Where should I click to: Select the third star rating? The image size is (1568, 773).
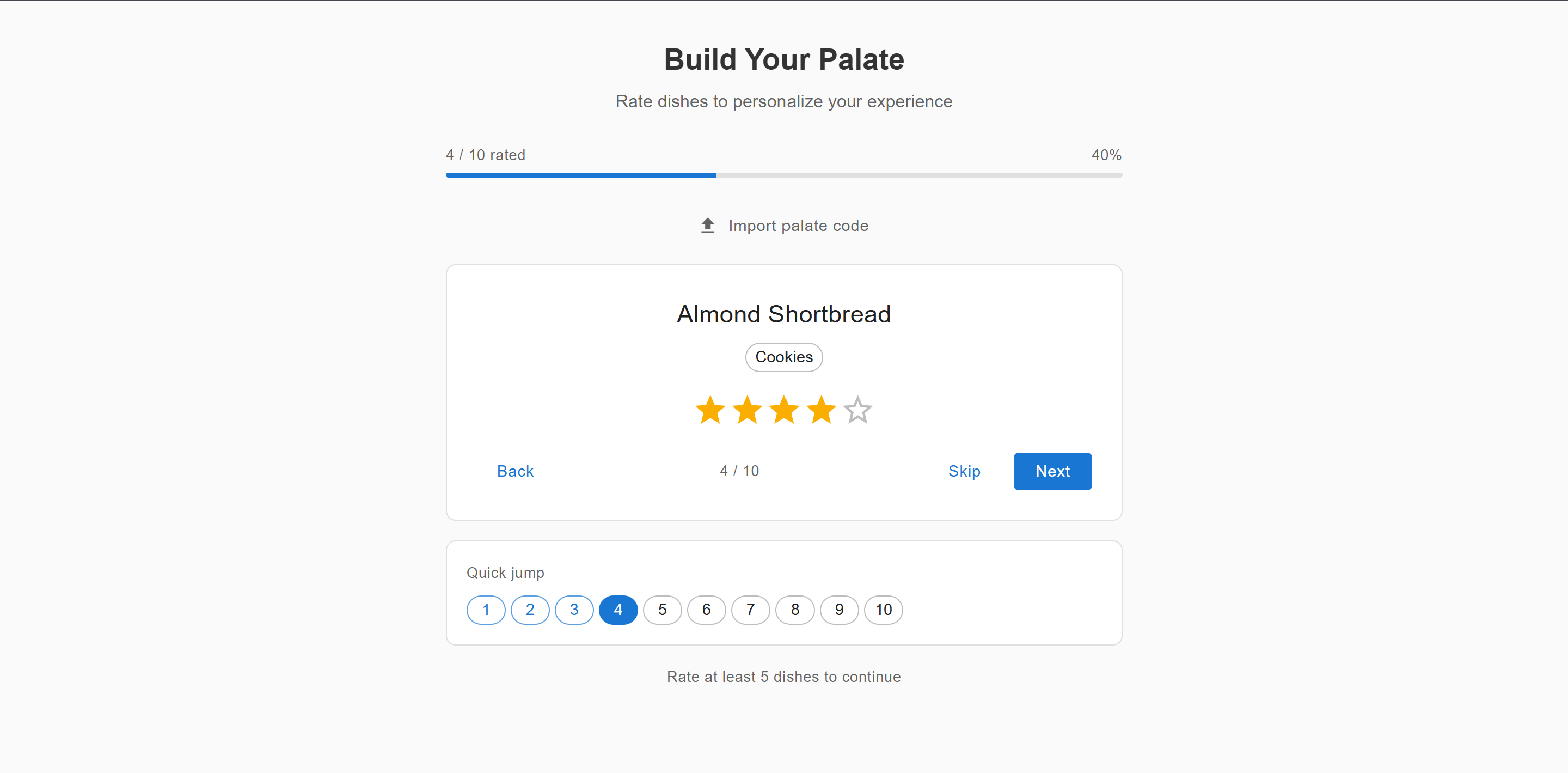(784, 410)
